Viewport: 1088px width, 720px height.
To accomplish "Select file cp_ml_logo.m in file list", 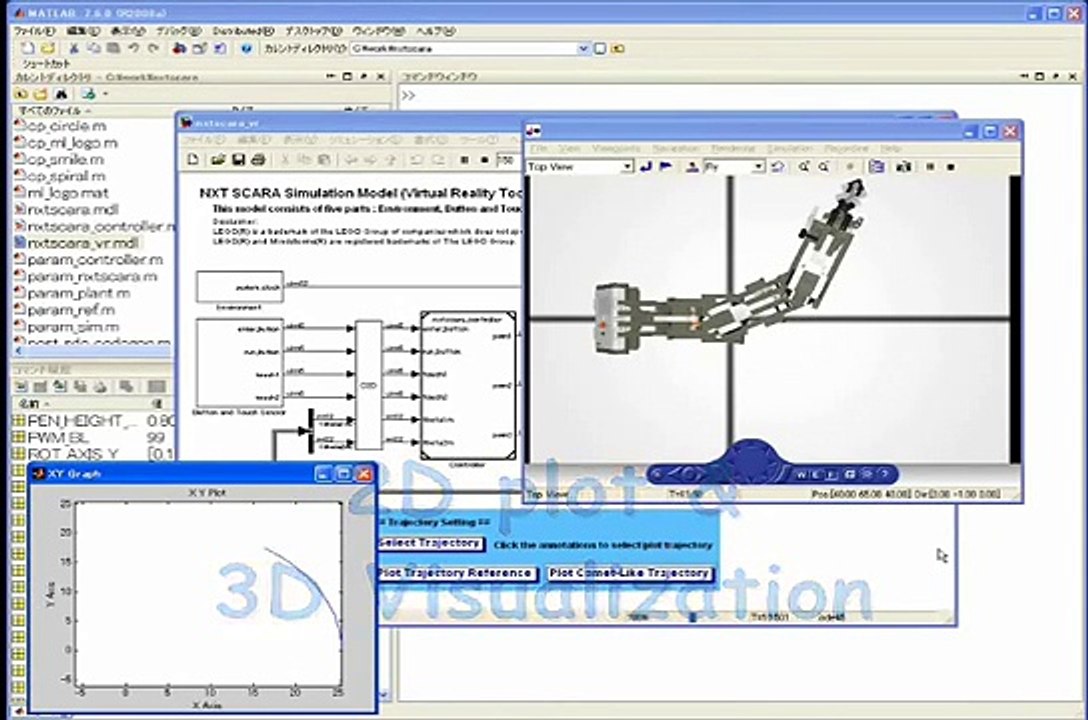I will [x=67, y=143].
